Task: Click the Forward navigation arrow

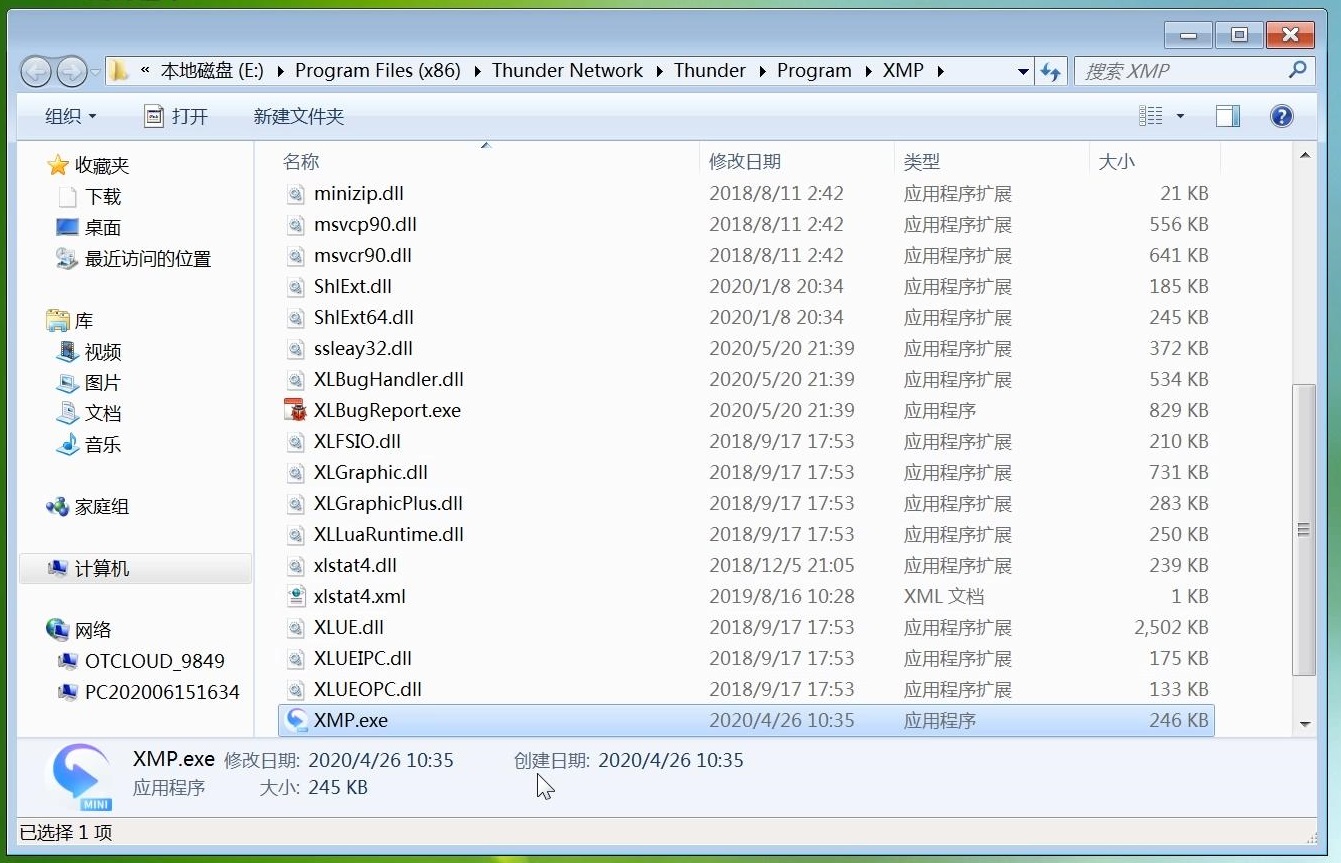Action: (x=72, y=71)
